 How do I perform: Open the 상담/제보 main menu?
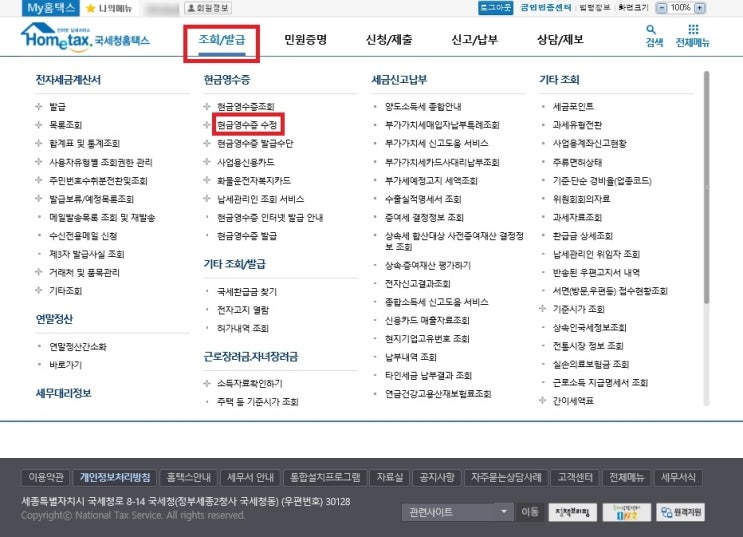click(x=560, y=40)
